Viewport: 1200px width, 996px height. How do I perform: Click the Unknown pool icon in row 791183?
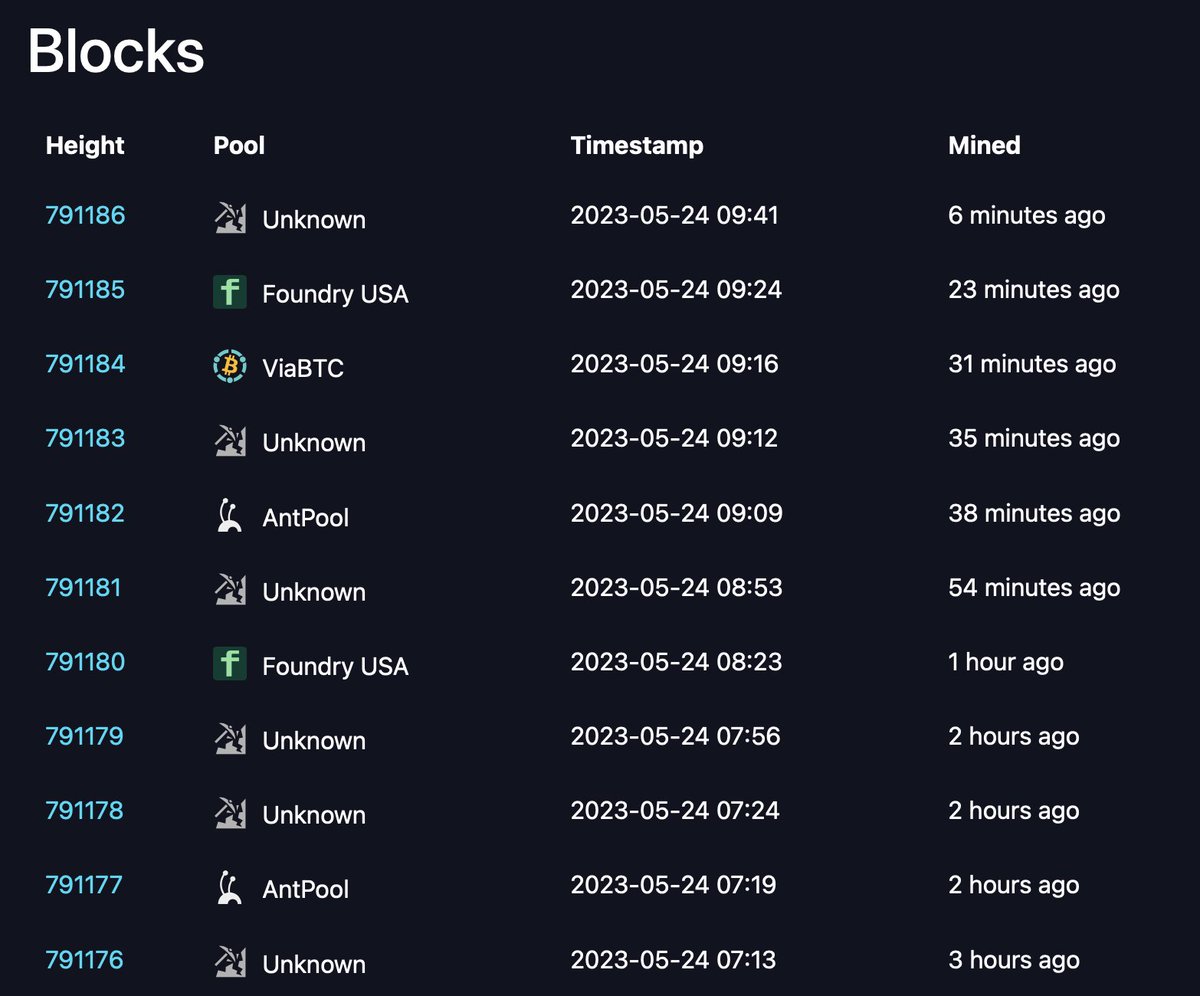230,441
